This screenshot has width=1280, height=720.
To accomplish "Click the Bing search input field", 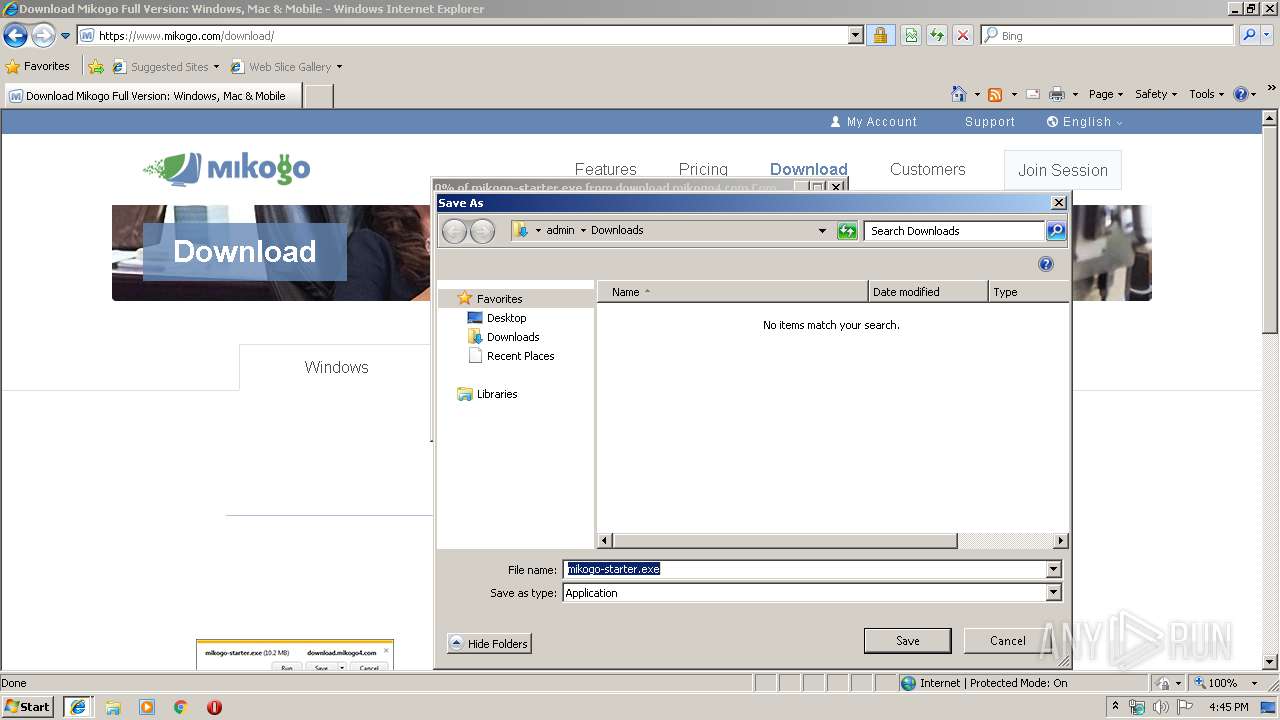I will click(1107, 35).
